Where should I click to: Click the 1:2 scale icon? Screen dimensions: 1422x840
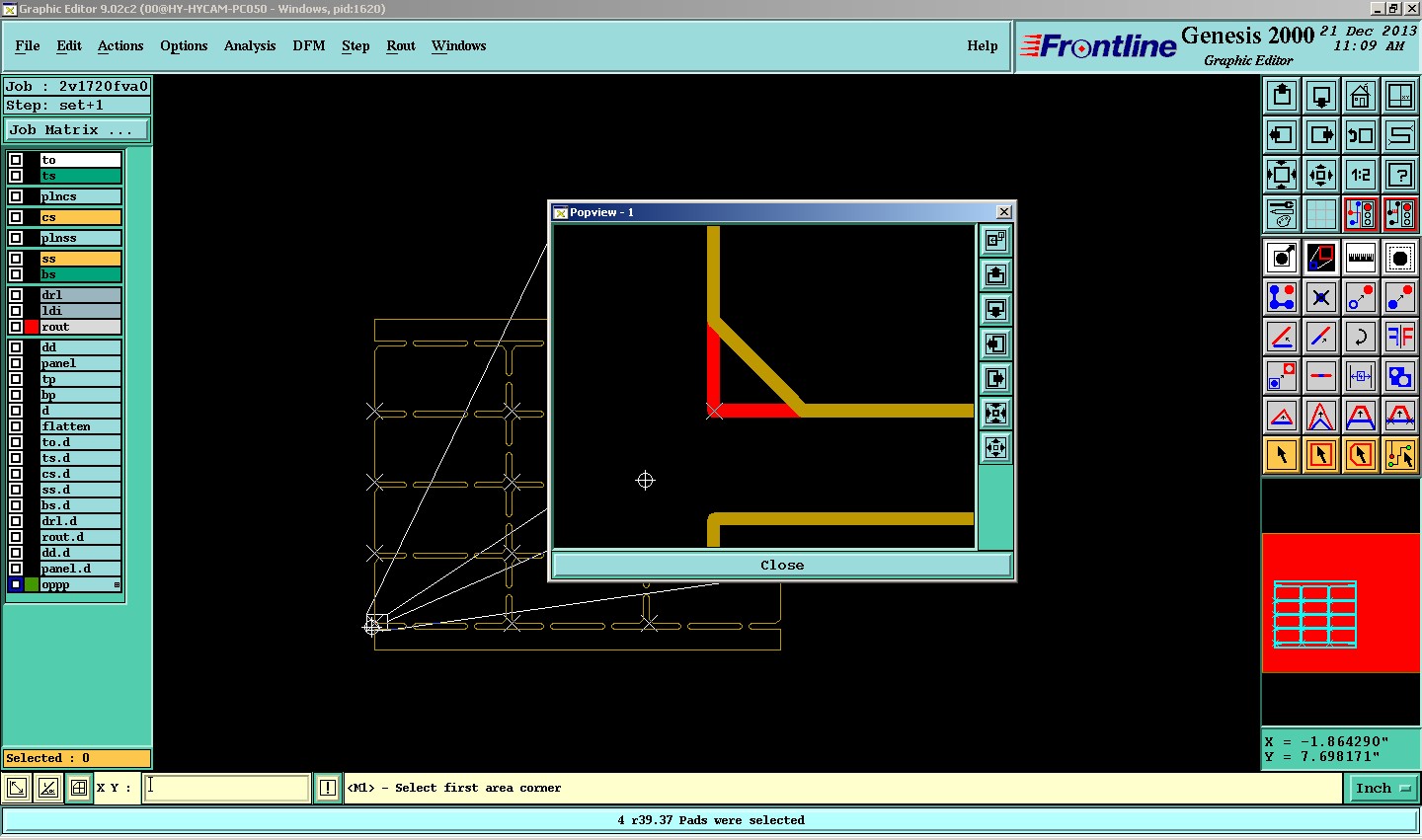[1361, 175]
